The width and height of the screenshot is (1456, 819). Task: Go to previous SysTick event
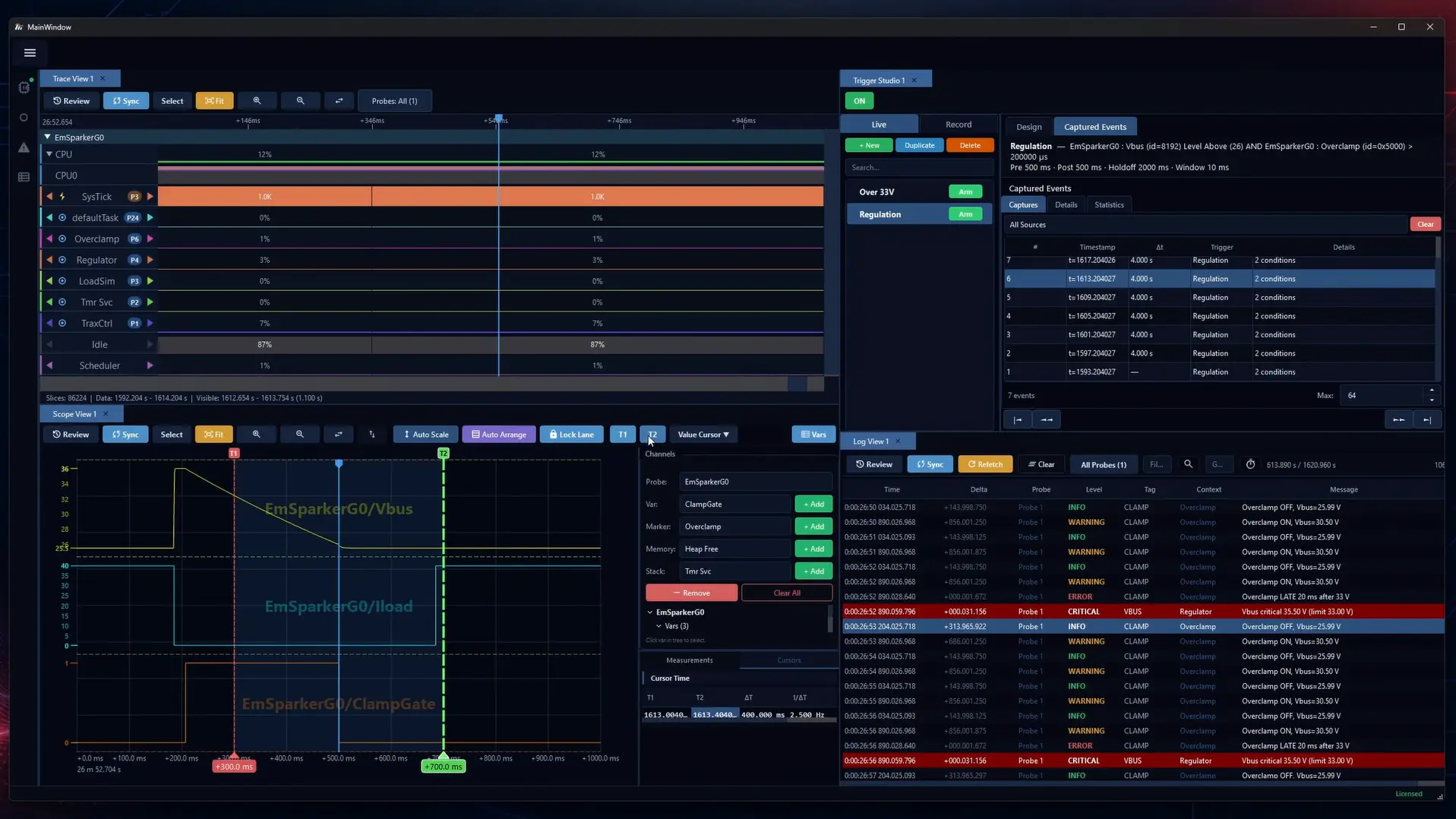pos(49,197)
